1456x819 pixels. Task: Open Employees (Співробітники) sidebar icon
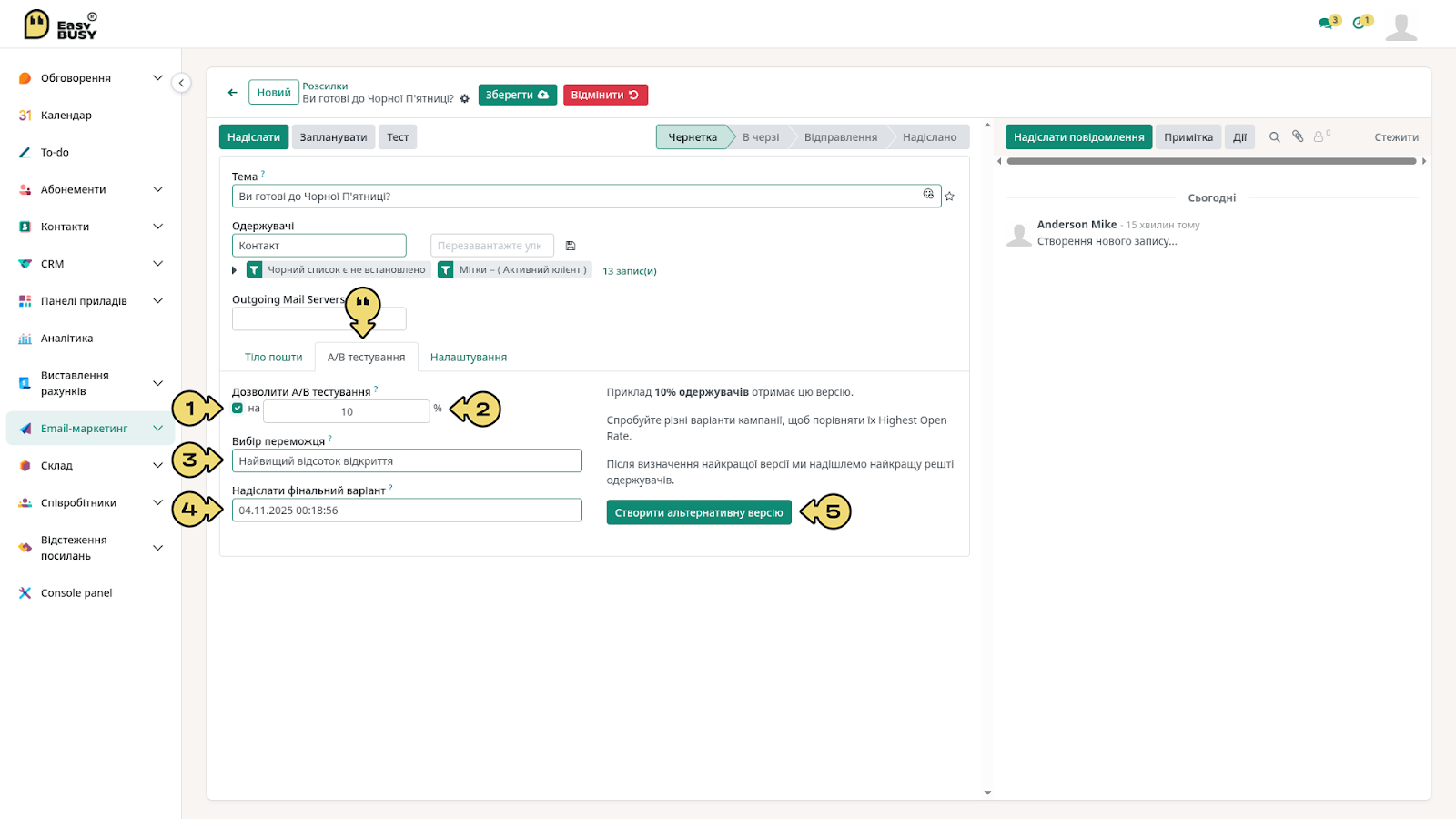pos(25,503)
